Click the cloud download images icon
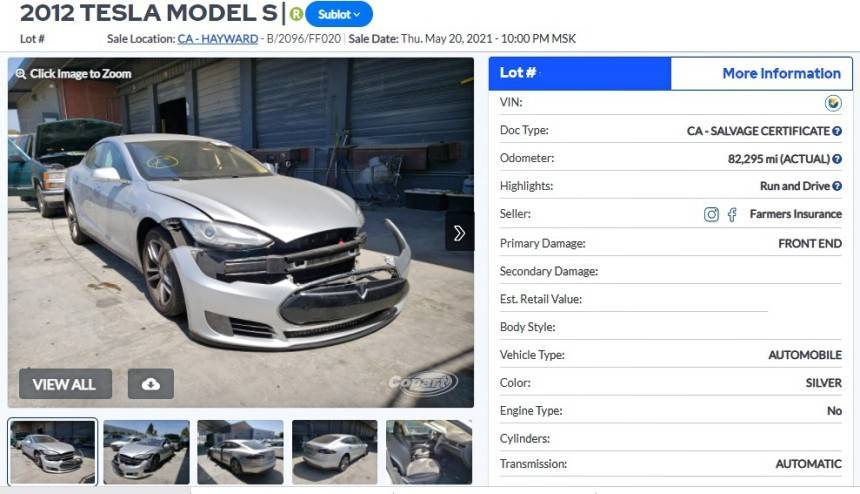 [x=151, y=384]
